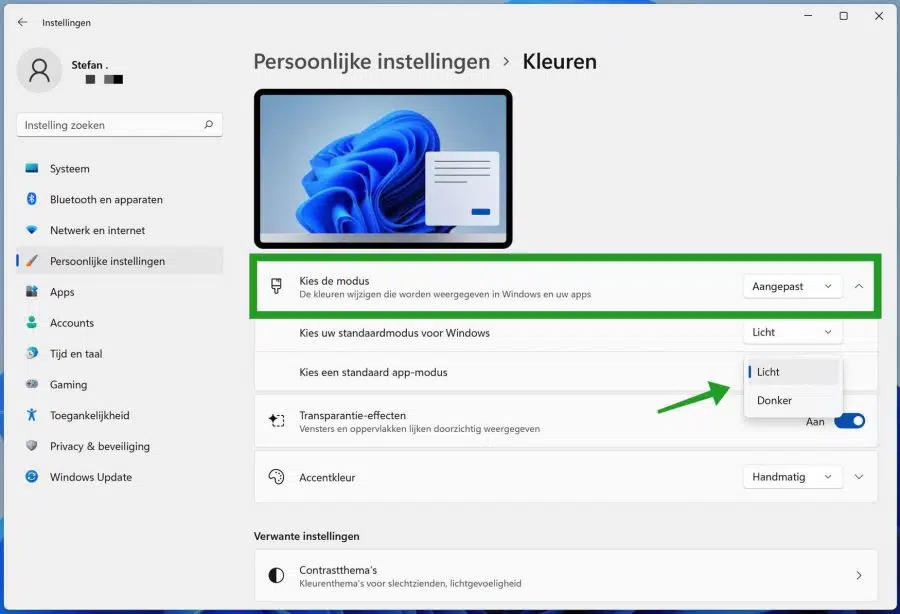Click the Transparantie-effecten label
The image size is (900, 614).
click(x=352, y=415)
